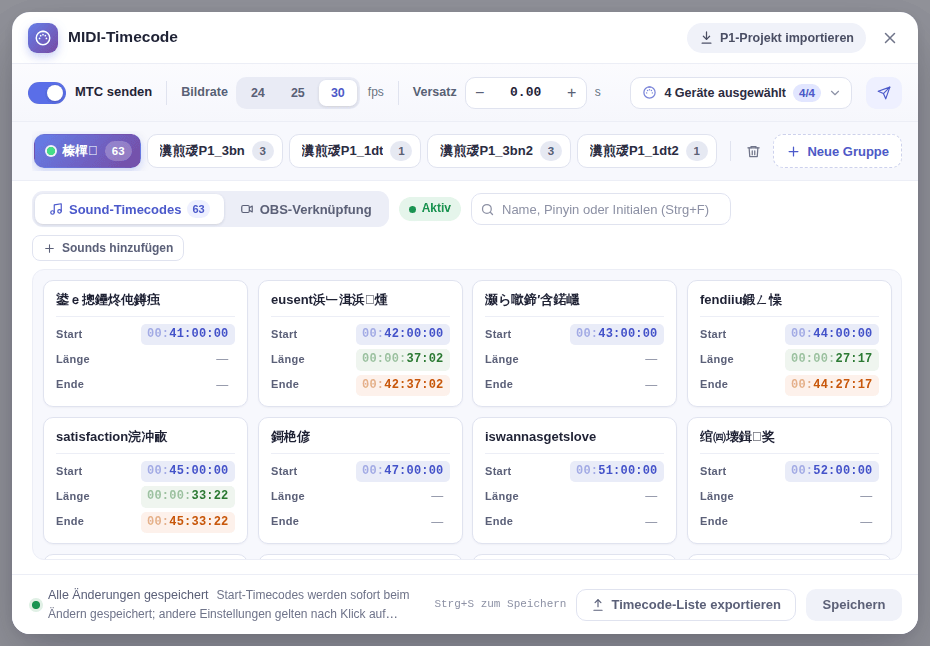930x646 pixels.
Task: Click the Alle Änderungen gespeichert status text
Action: click(x=128, y=595)
